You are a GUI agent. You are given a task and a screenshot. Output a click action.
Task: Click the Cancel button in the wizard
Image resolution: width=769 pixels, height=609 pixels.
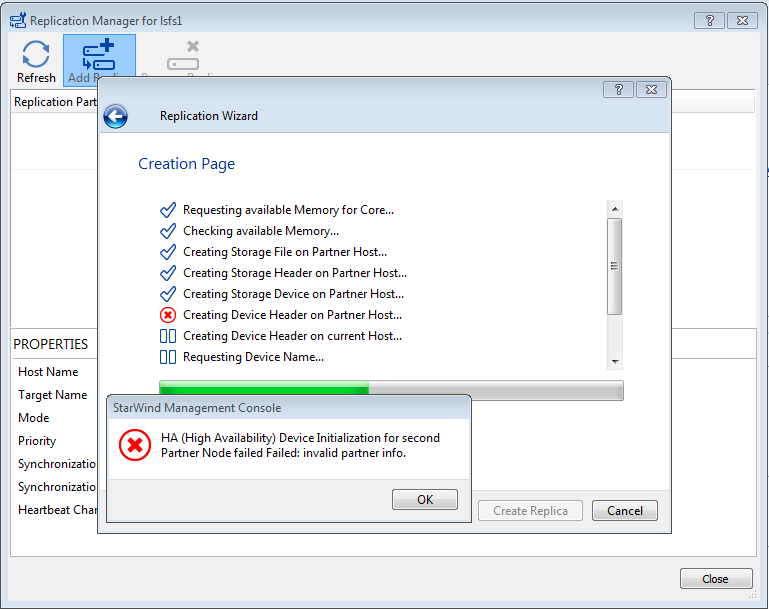tap(625, 511)
